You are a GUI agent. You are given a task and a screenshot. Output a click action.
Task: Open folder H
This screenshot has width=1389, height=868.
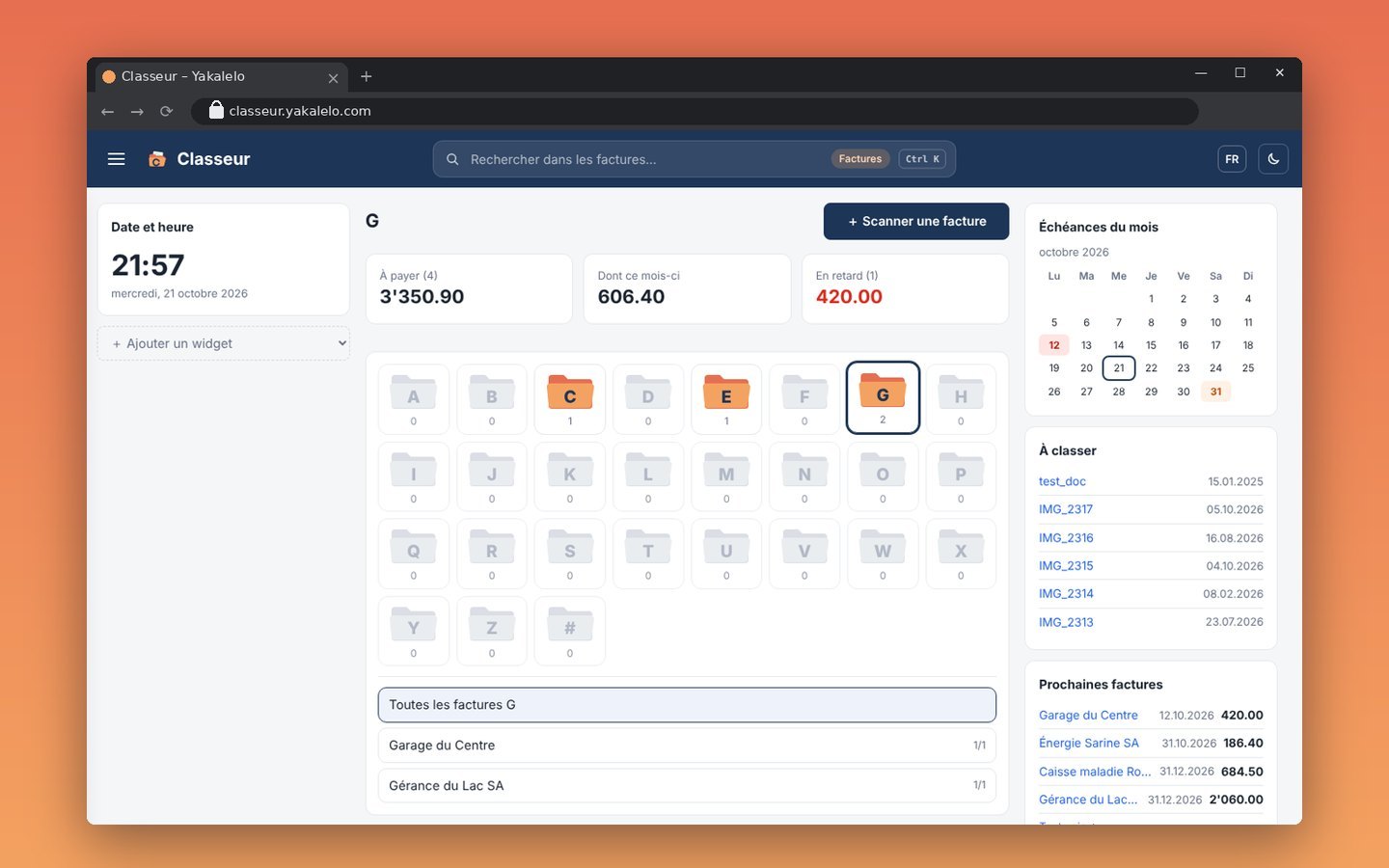pos(961,399)
